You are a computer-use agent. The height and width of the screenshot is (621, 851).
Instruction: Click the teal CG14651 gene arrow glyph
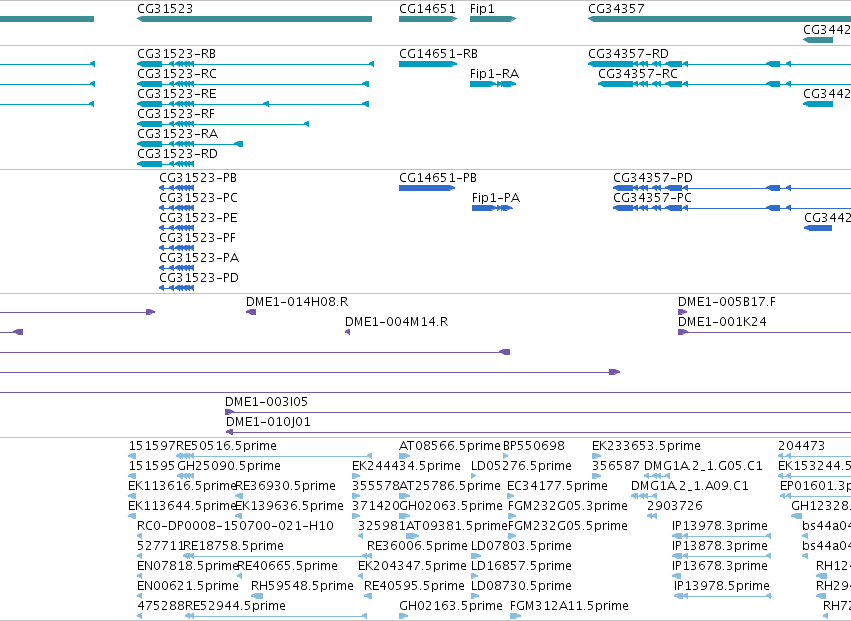[x=428, y=19]
